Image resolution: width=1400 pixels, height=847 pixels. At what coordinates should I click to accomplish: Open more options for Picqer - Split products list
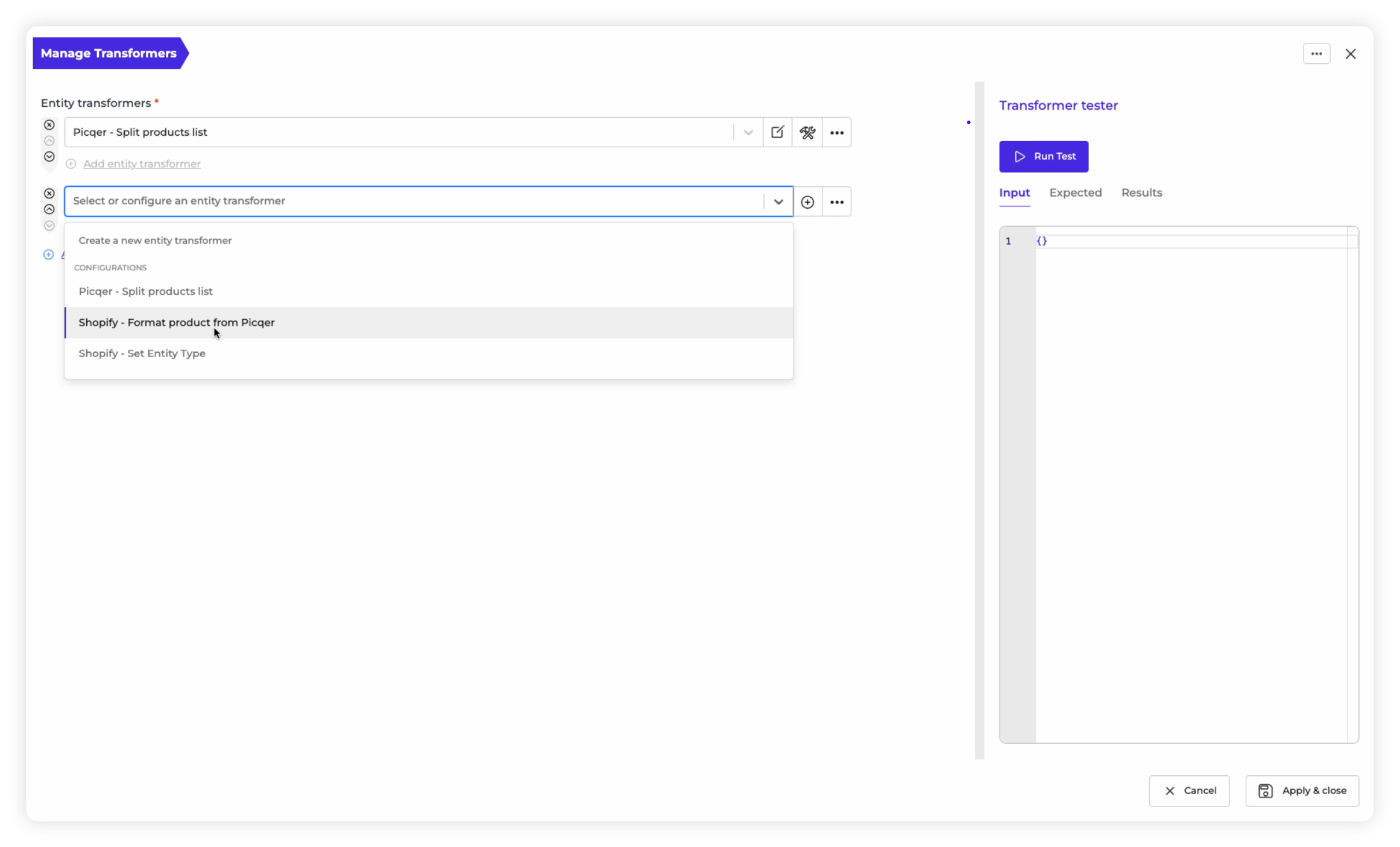pos(837,132)
